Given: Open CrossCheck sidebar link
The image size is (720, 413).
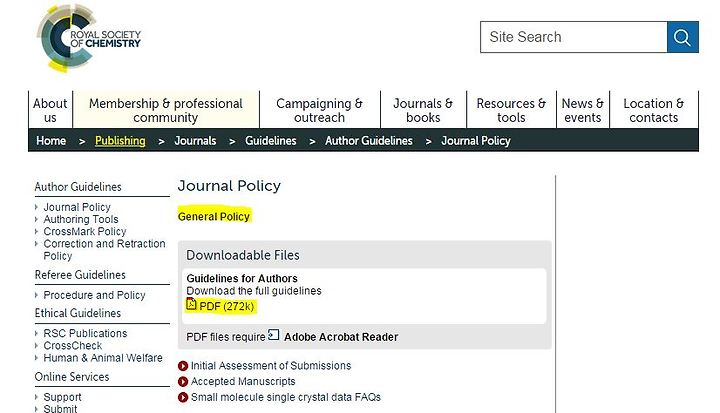Looking at the screenshot, I should pos(73,345).
